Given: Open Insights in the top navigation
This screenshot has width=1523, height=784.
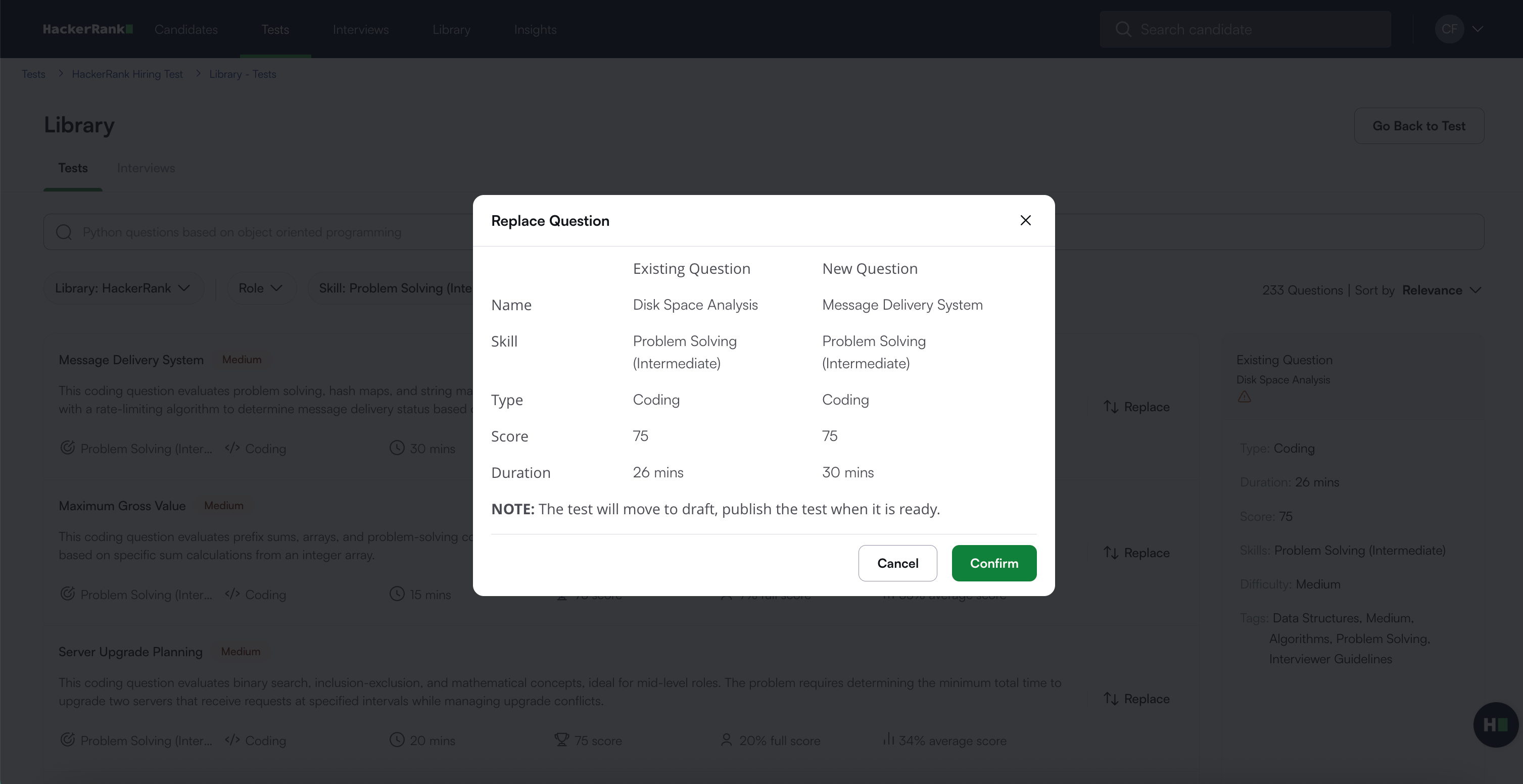Looking at the screenshot, I should tap(535, 30).
